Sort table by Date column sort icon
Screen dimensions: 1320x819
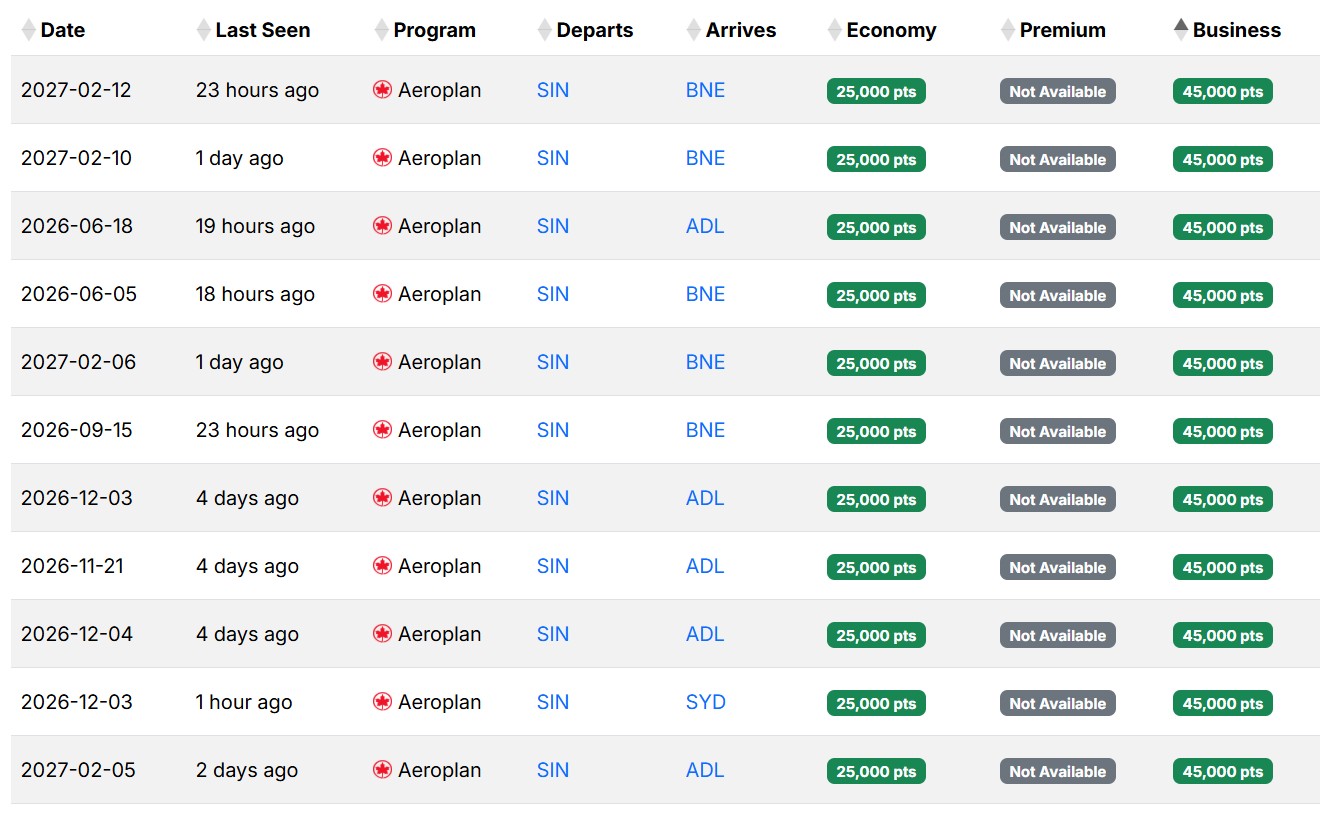(x=29, y=30)
